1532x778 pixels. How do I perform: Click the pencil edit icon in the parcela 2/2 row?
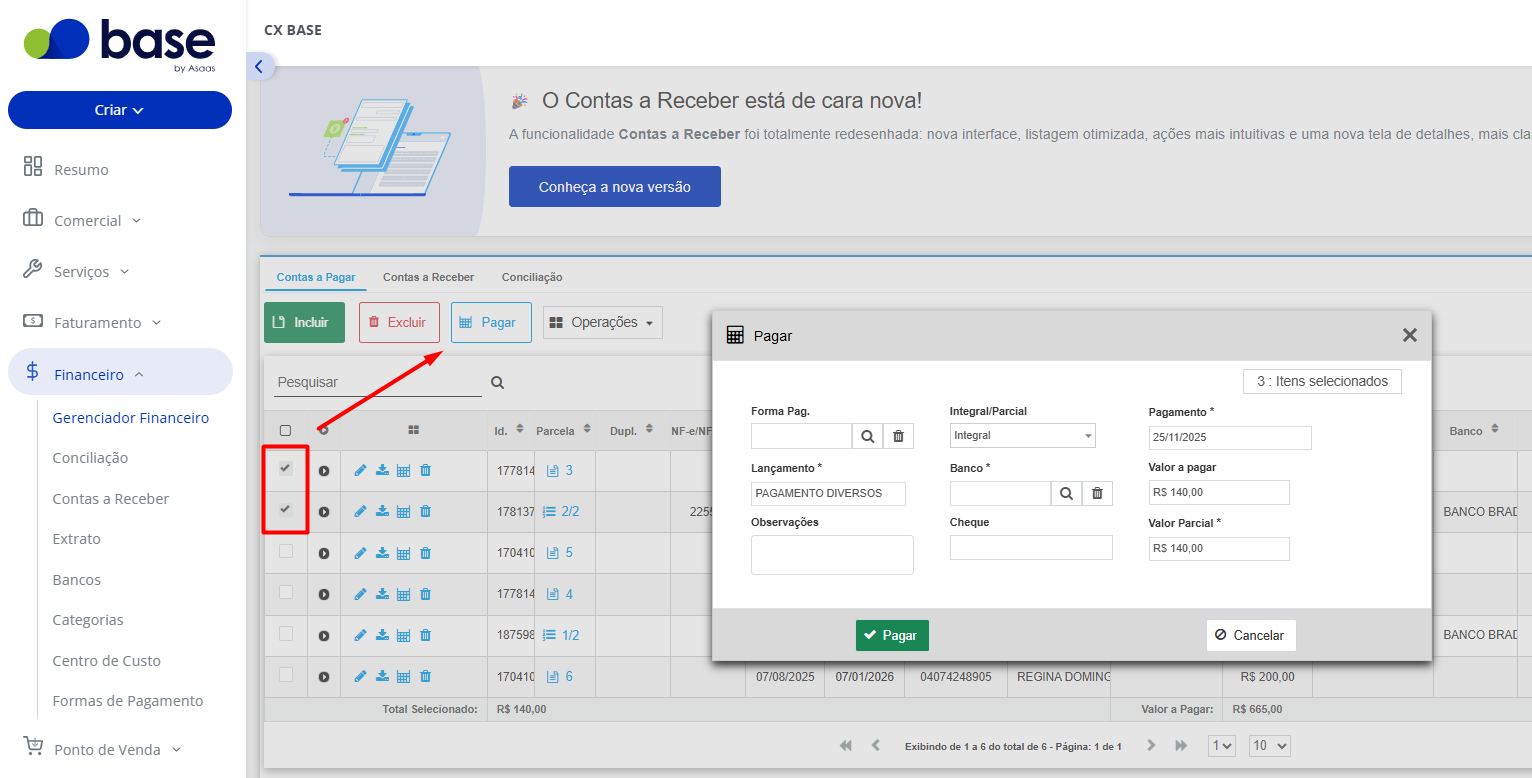click(360, 511)
